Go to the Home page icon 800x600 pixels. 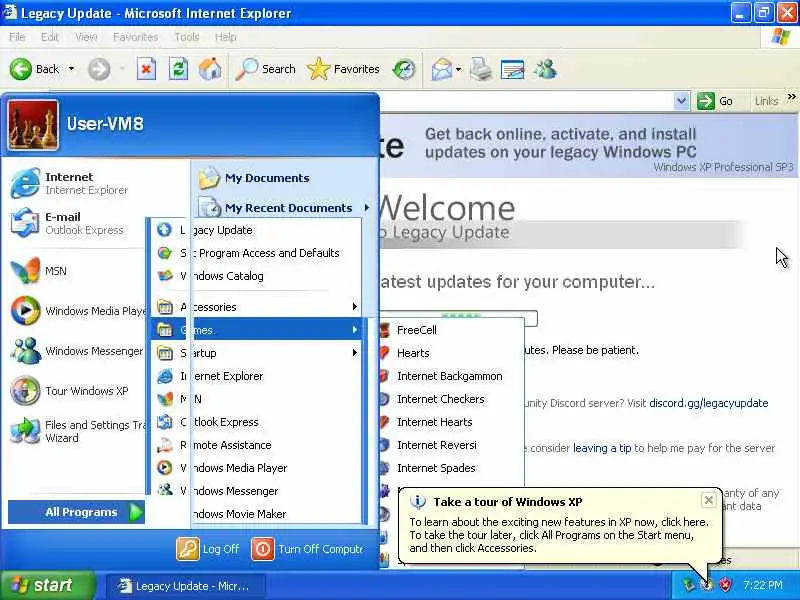(210, 69)
